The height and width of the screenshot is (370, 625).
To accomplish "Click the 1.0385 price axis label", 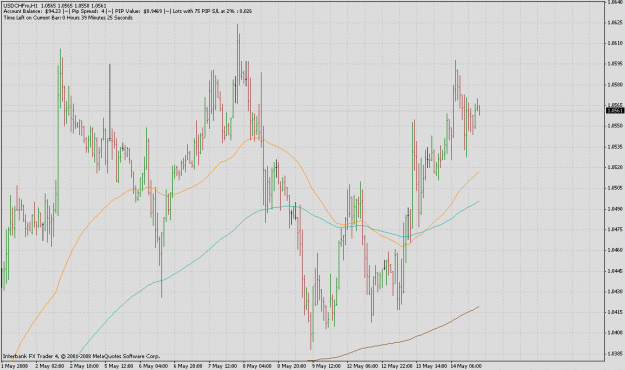I will click(614, 353).
